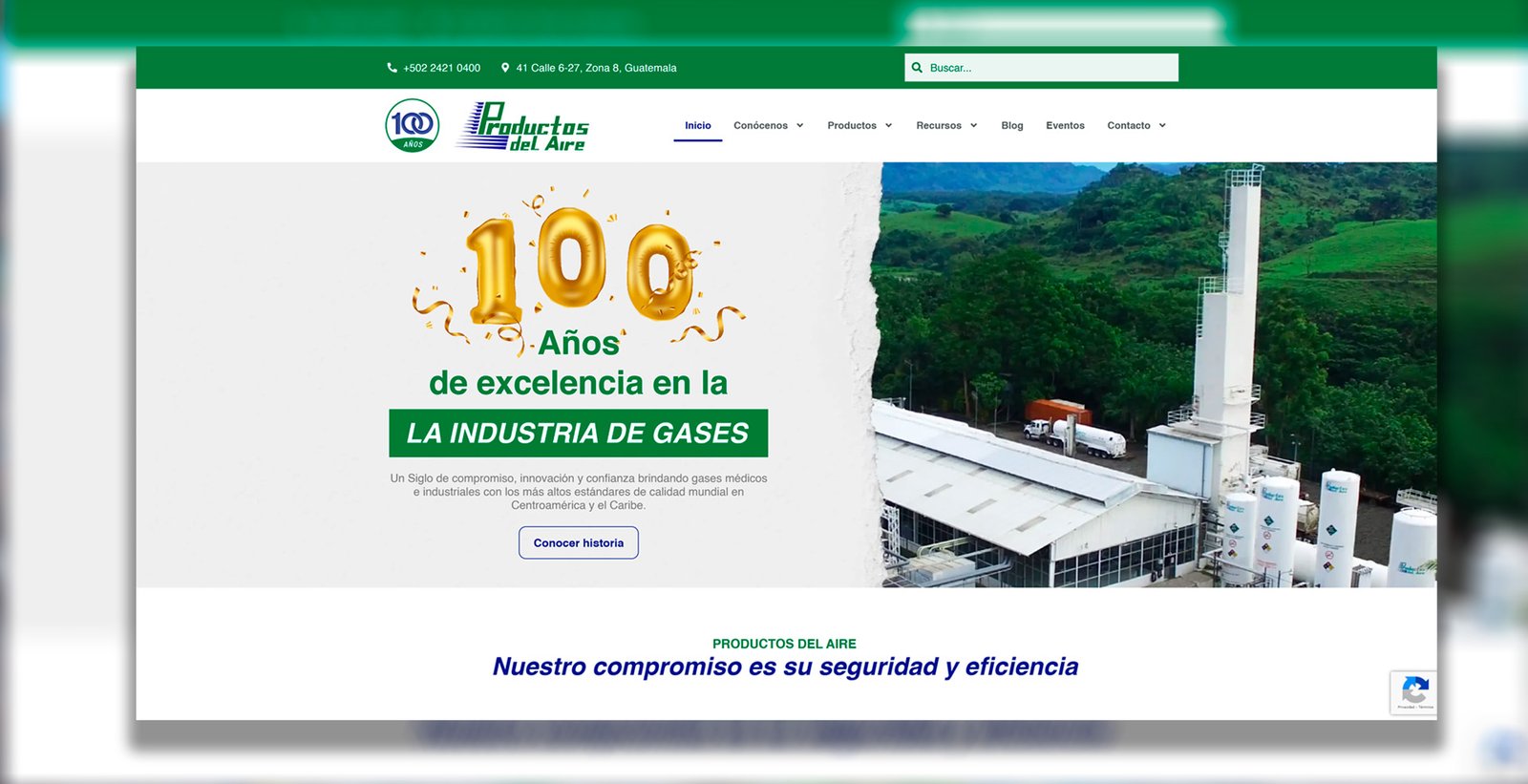Select the Eventos menu item

click(1065, 126)
